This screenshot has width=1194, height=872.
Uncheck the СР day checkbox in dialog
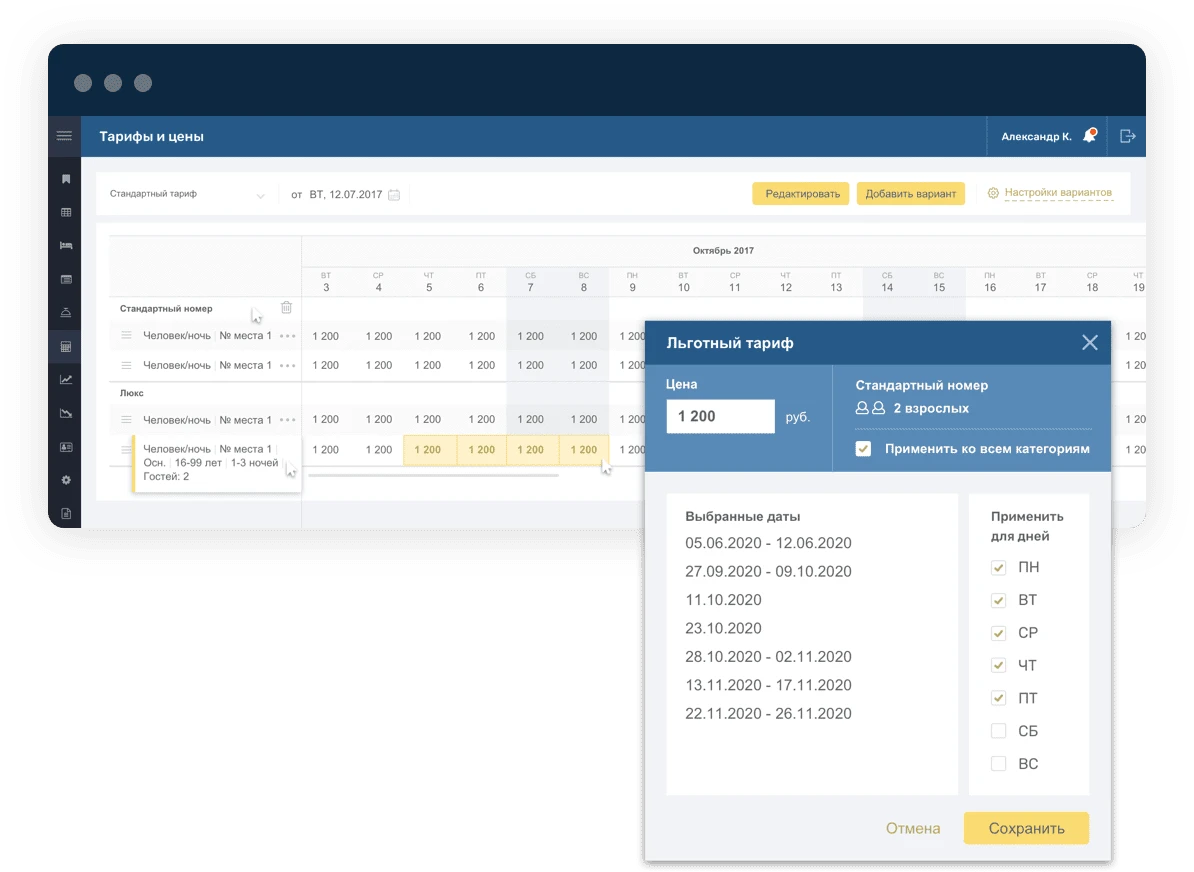point(998,633)
